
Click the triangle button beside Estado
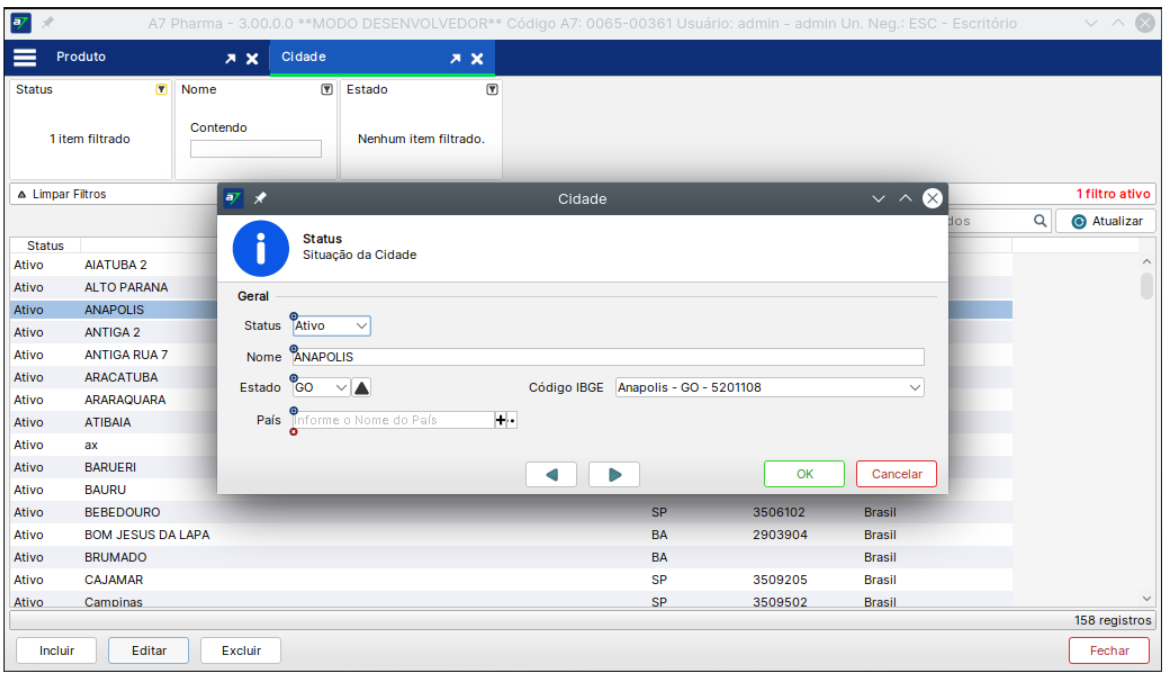(361, 388)
